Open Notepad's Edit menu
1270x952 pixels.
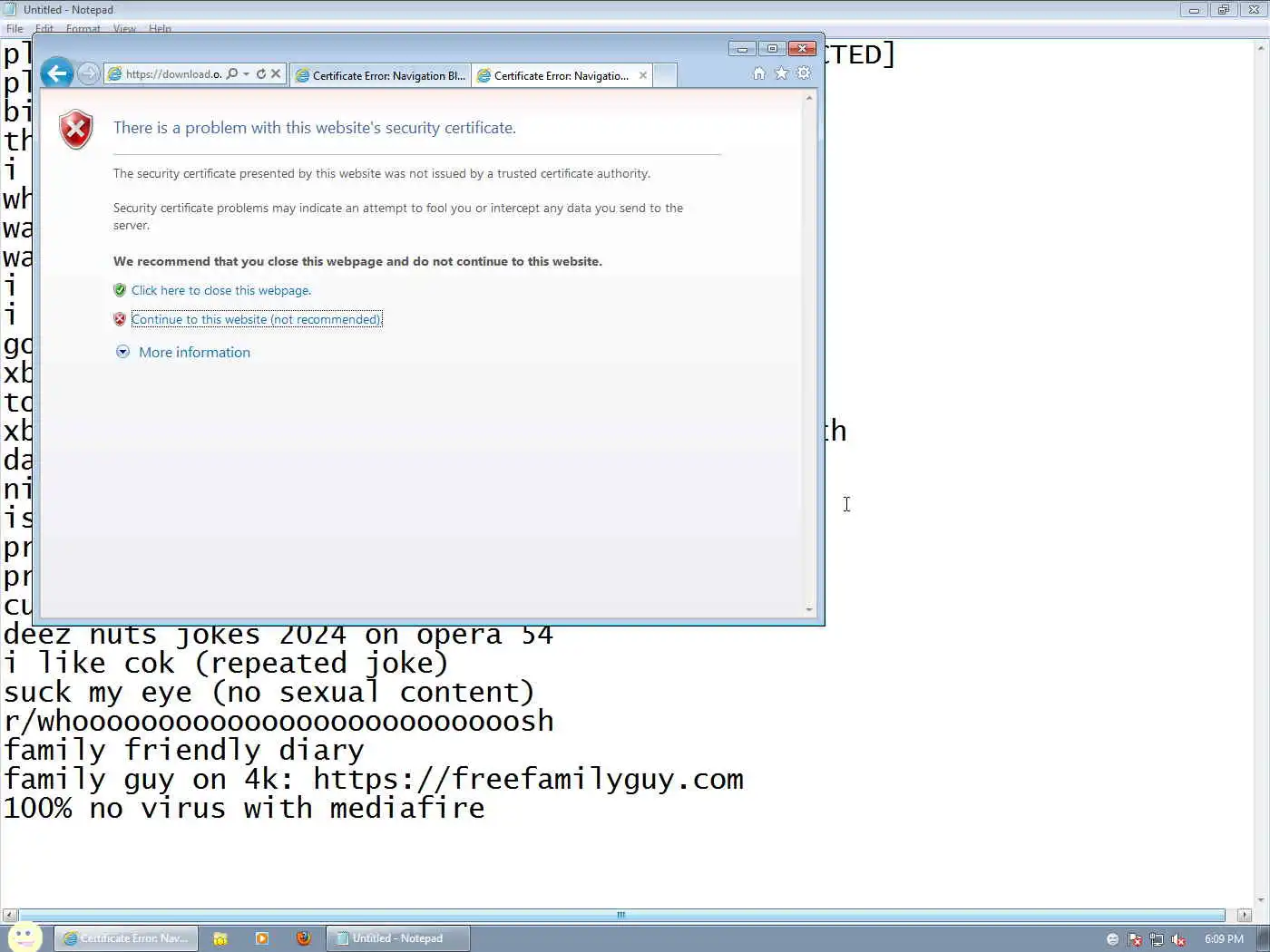44,29
